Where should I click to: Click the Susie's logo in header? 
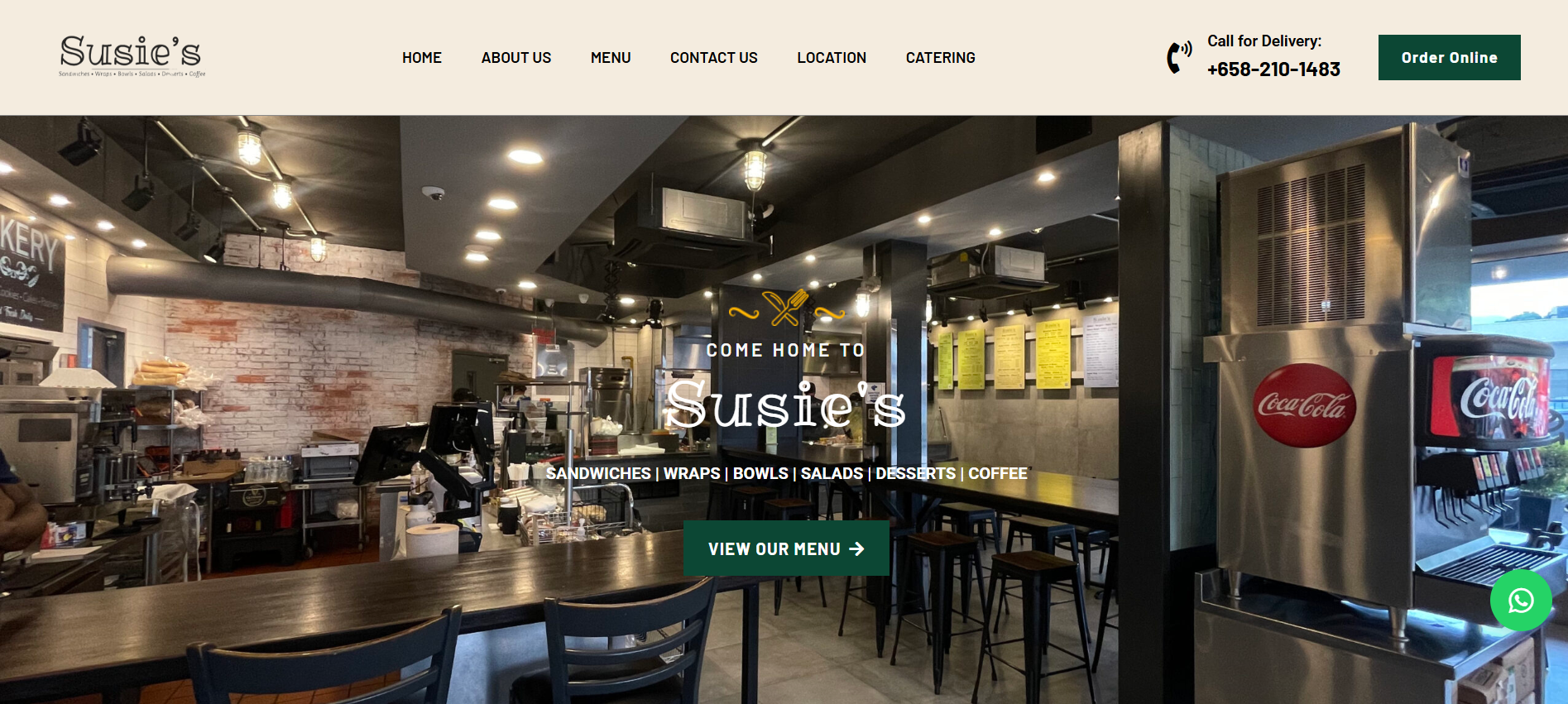[132, 56]
